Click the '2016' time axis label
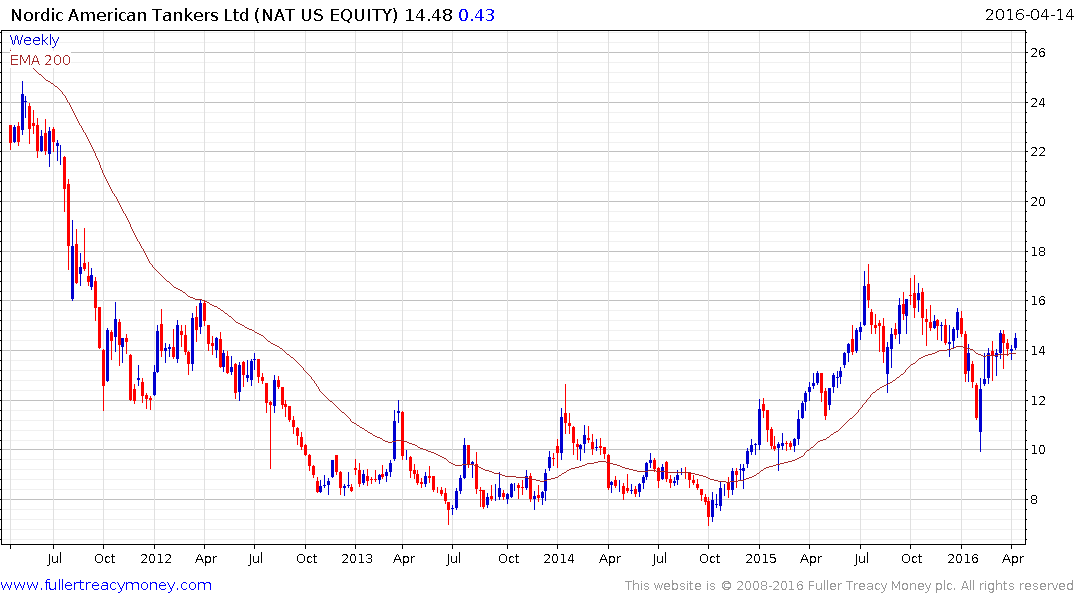 pyautogui.click(x=963, y=559)
